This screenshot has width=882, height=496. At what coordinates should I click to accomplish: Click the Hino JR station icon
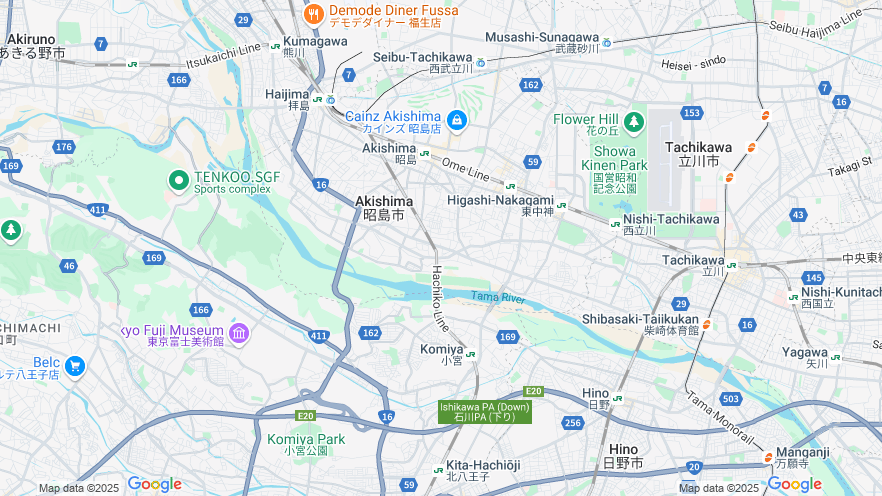(618, 399)
